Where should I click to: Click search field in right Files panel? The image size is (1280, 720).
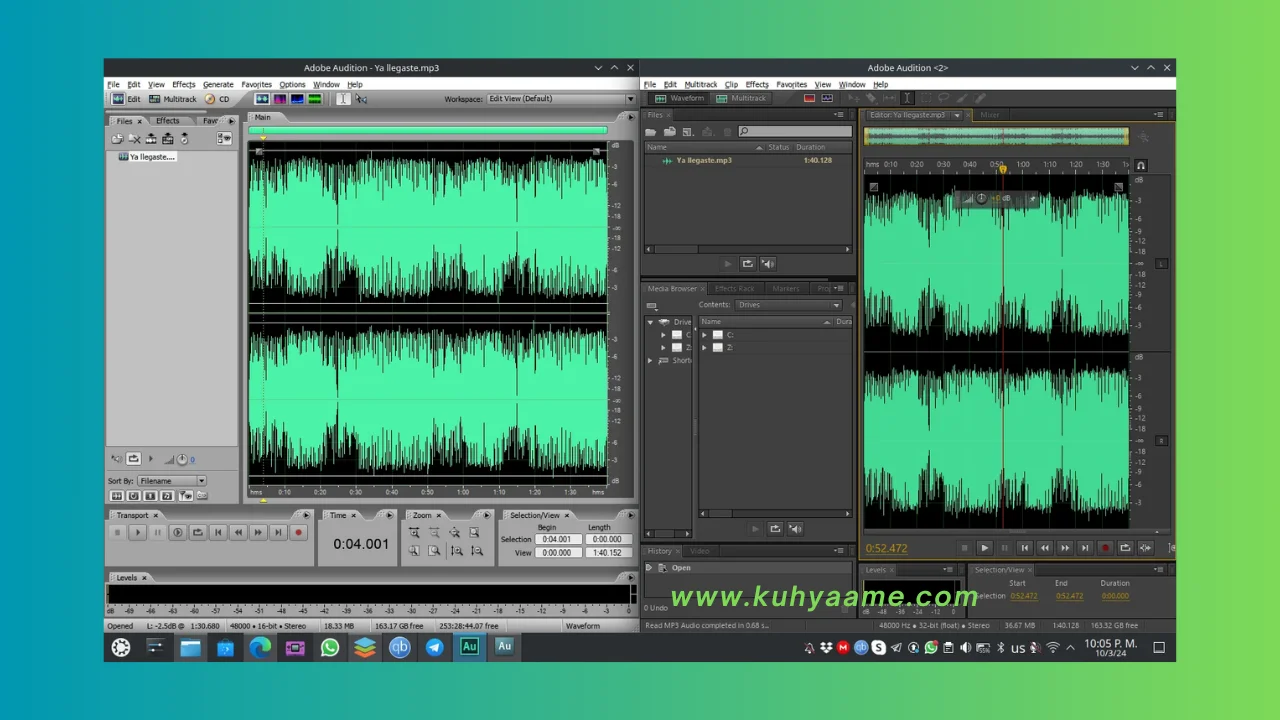click(793, 131)
